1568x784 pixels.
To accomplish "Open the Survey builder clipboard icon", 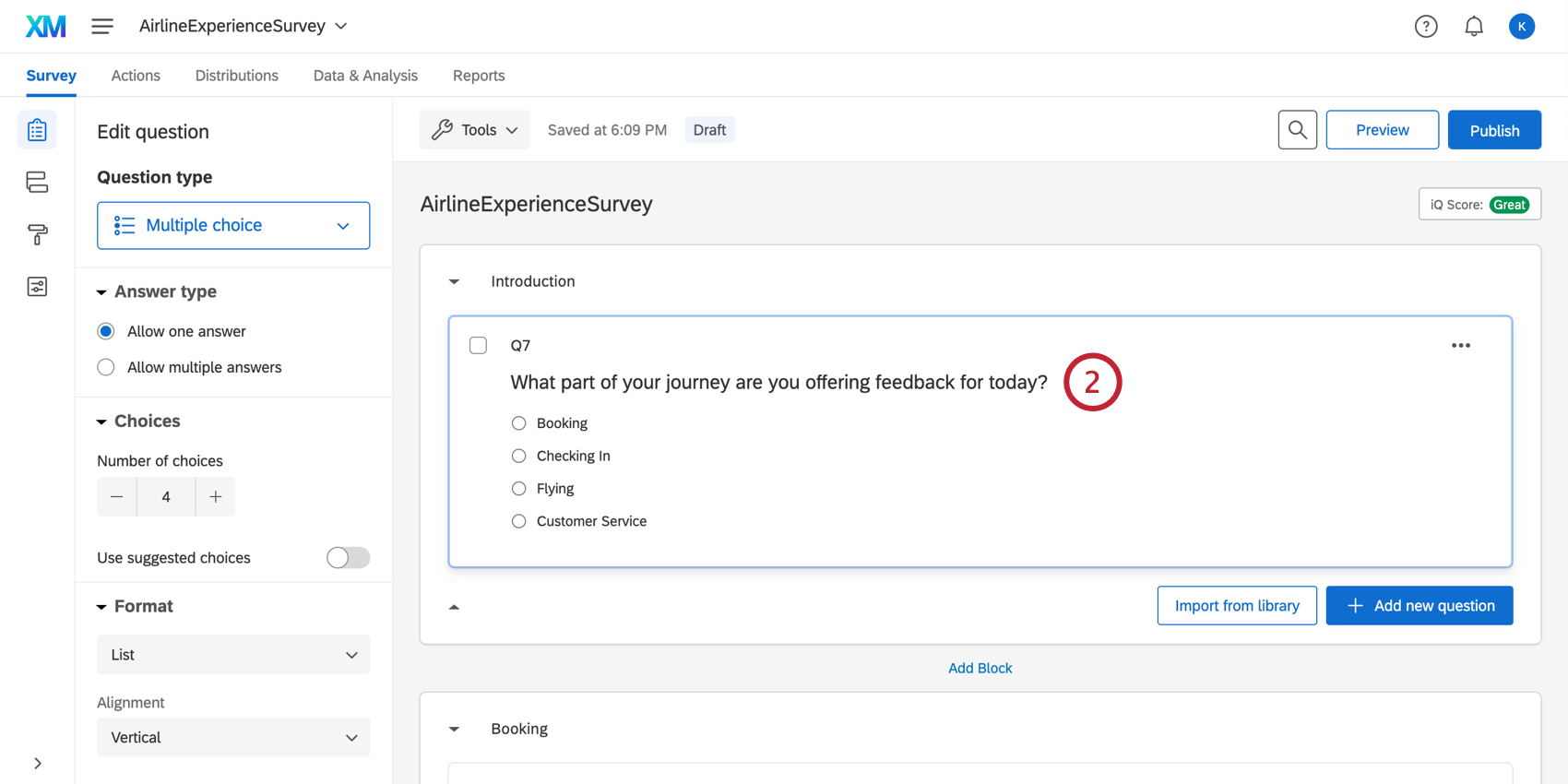I will point(37,130).
